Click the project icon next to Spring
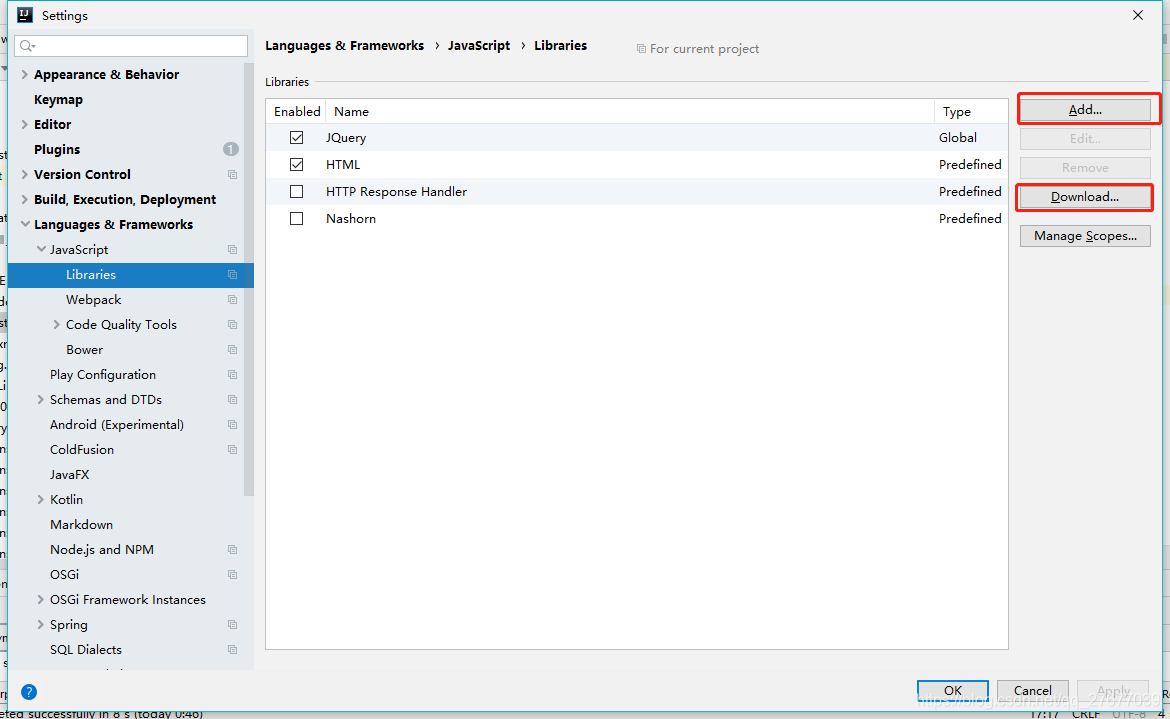Viewport: 1170px width, 719px height. (232, 625)
